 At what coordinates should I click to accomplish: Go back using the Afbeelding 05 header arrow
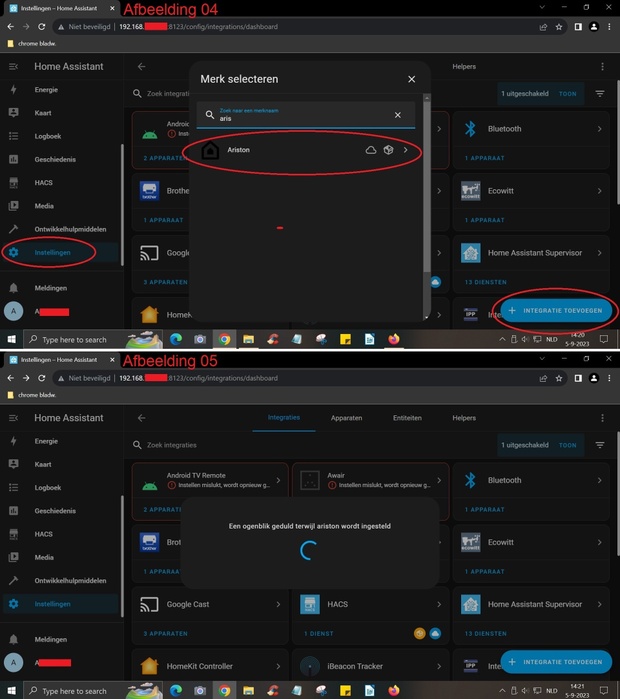(x=142, y=418)
